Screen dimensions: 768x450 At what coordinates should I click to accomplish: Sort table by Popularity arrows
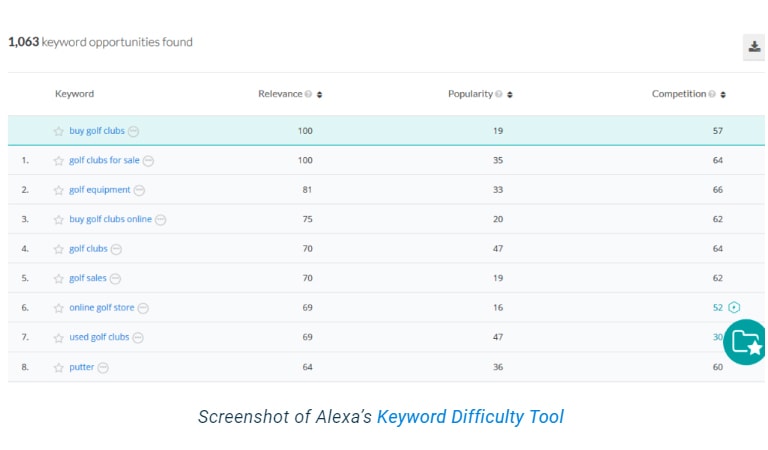[x=510, y=95]
